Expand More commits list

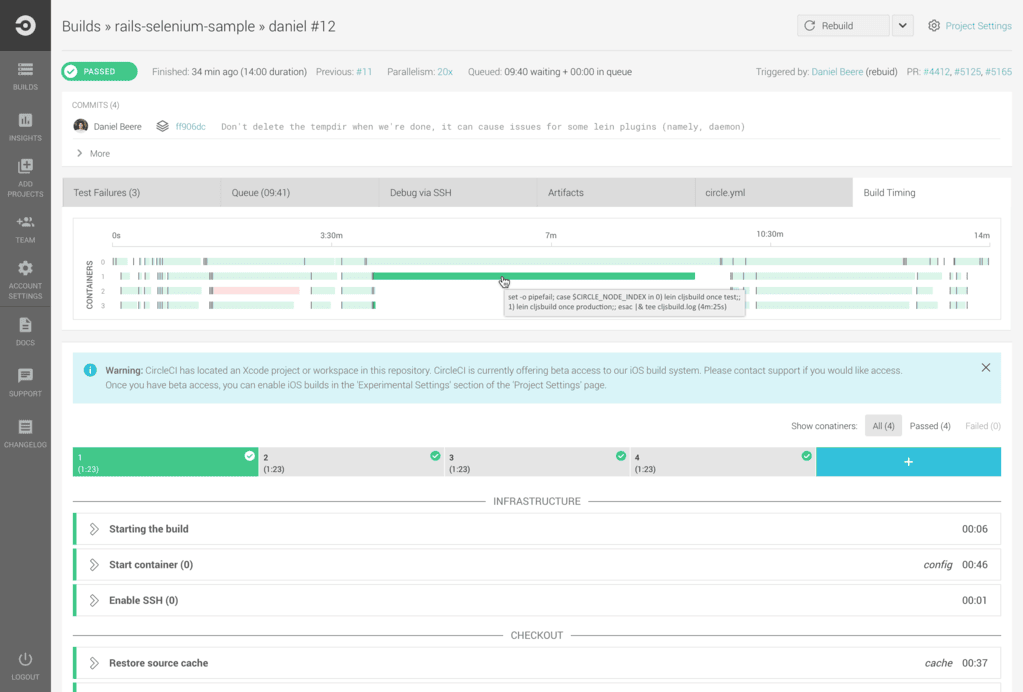pyautogui.click(x=93, y=154)
